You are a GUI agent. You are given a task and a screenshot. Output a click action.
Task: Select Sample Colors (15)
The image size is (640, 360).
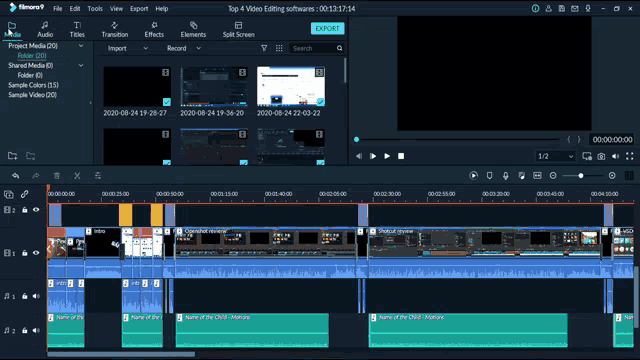pyautogui.click(x=33, y=85)
